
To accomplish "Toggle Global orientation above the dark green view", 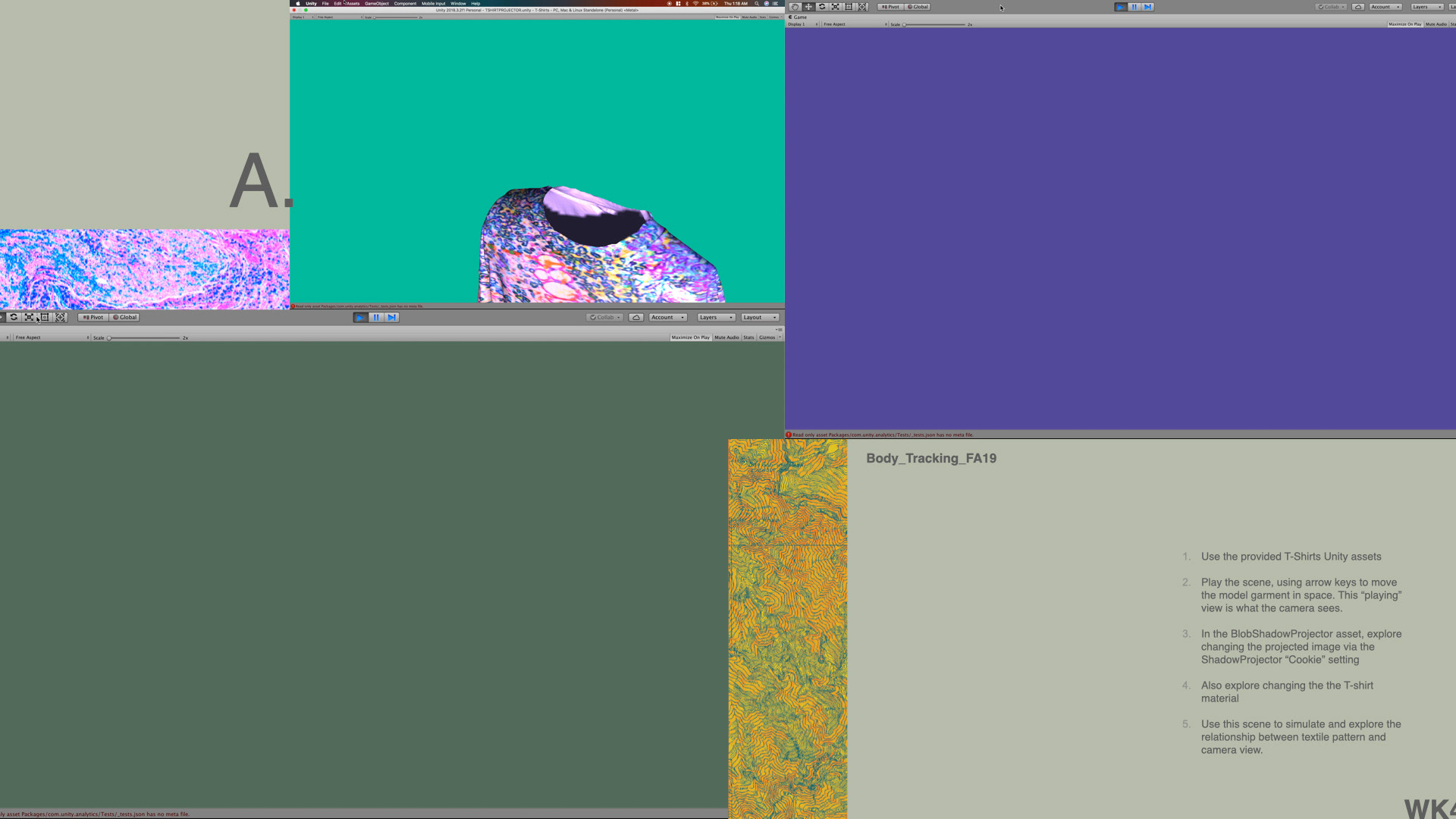I will pos(125,318).
